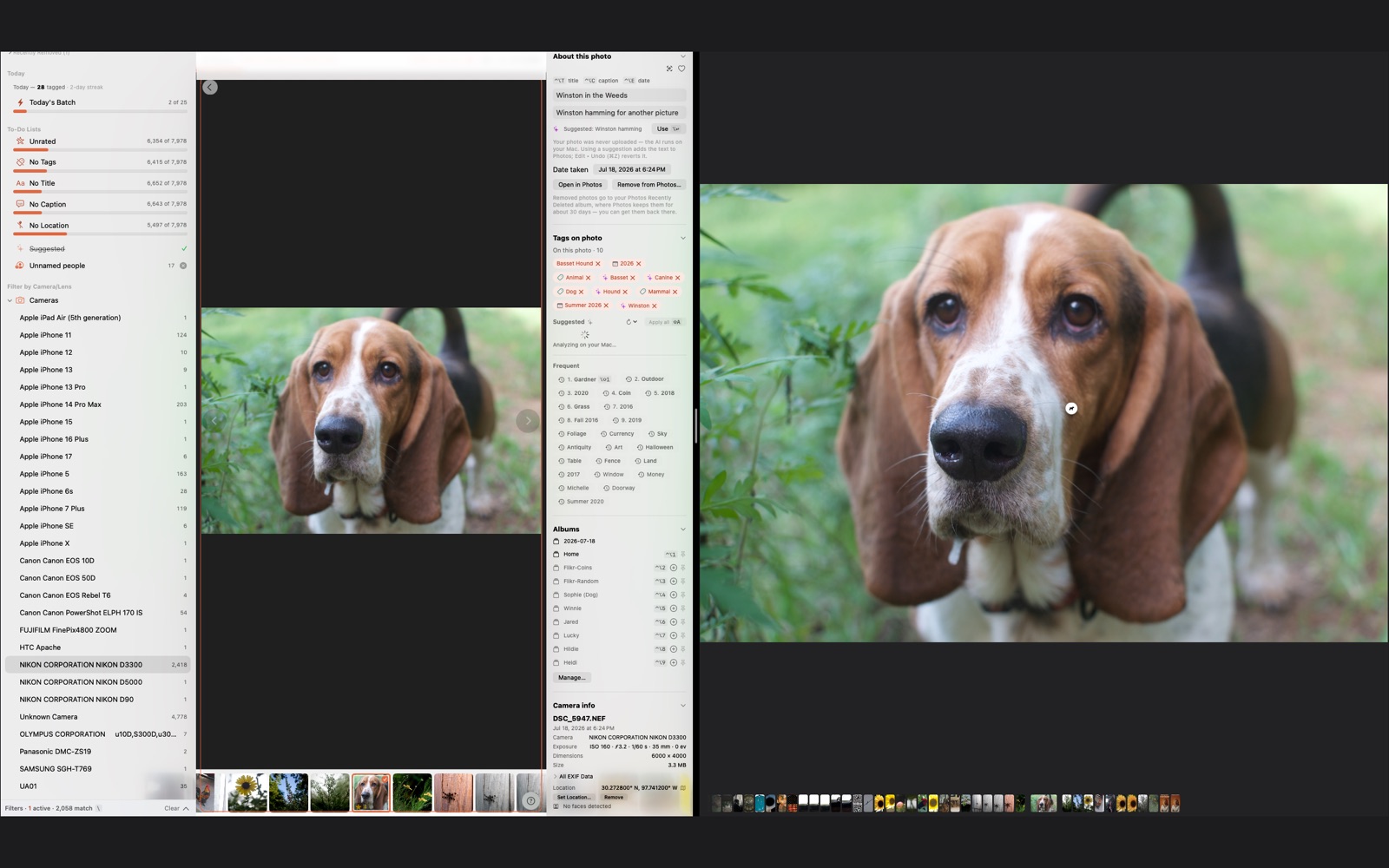
Task: Remove the Mammal tag
Action: tap(675, 292)
